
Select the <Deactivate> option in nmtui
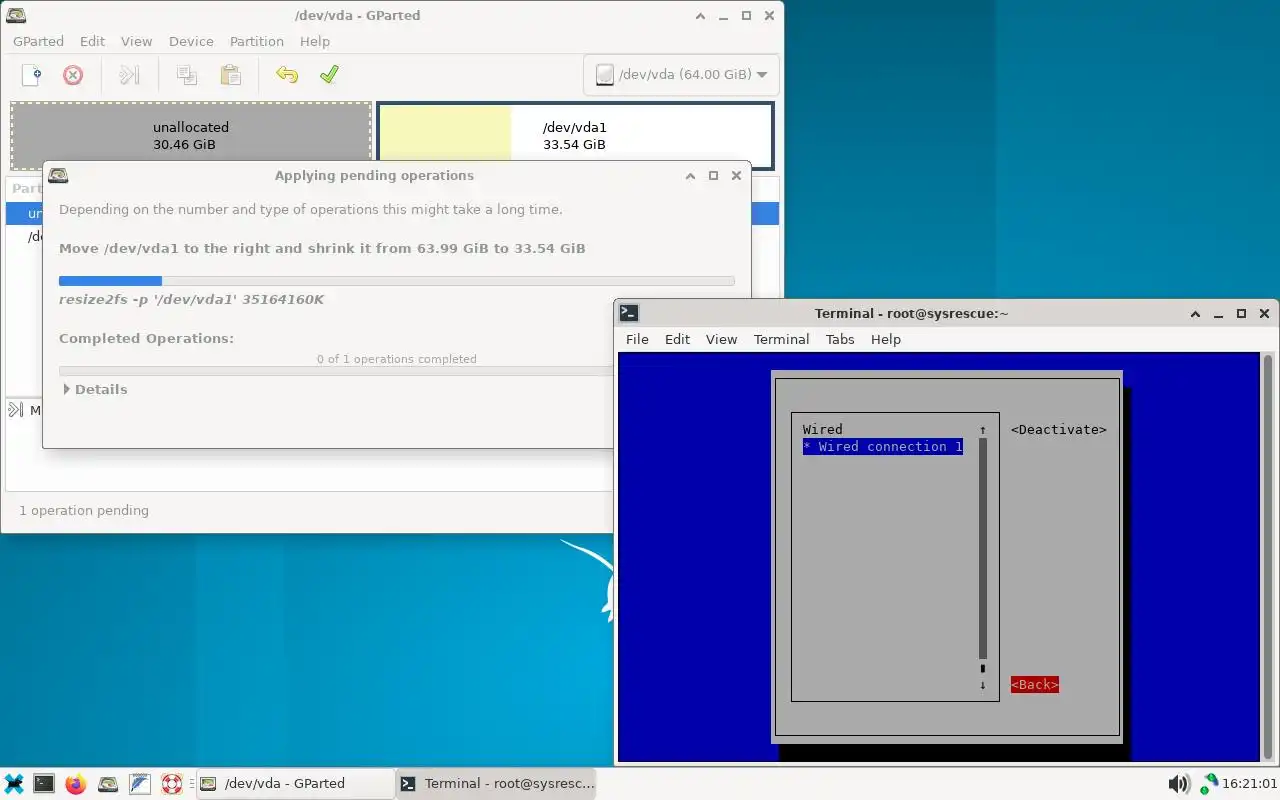1059,429
